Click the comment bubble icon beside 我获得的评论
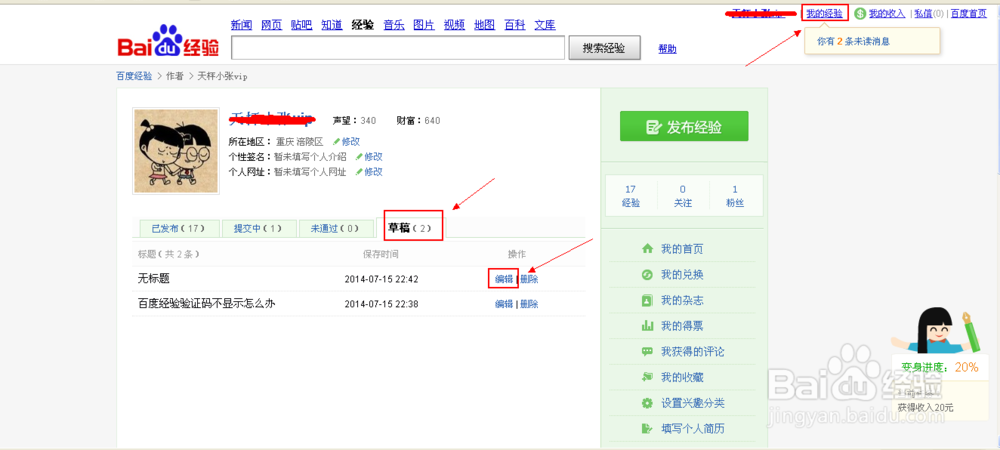 click(647, 352)
